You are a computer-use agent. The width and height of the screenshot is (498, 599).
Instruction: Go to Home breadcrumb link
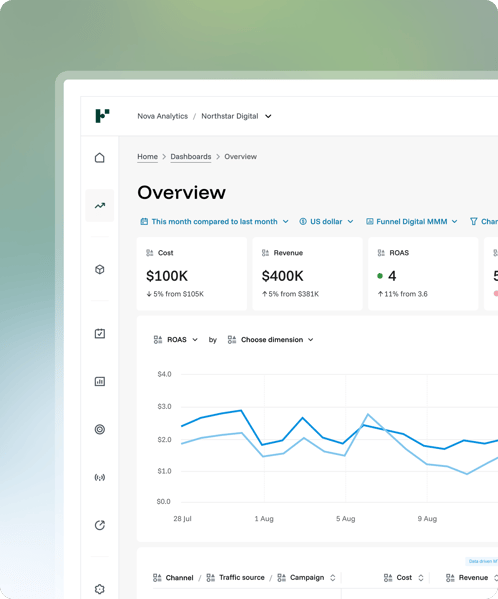(x=147, y=157)
